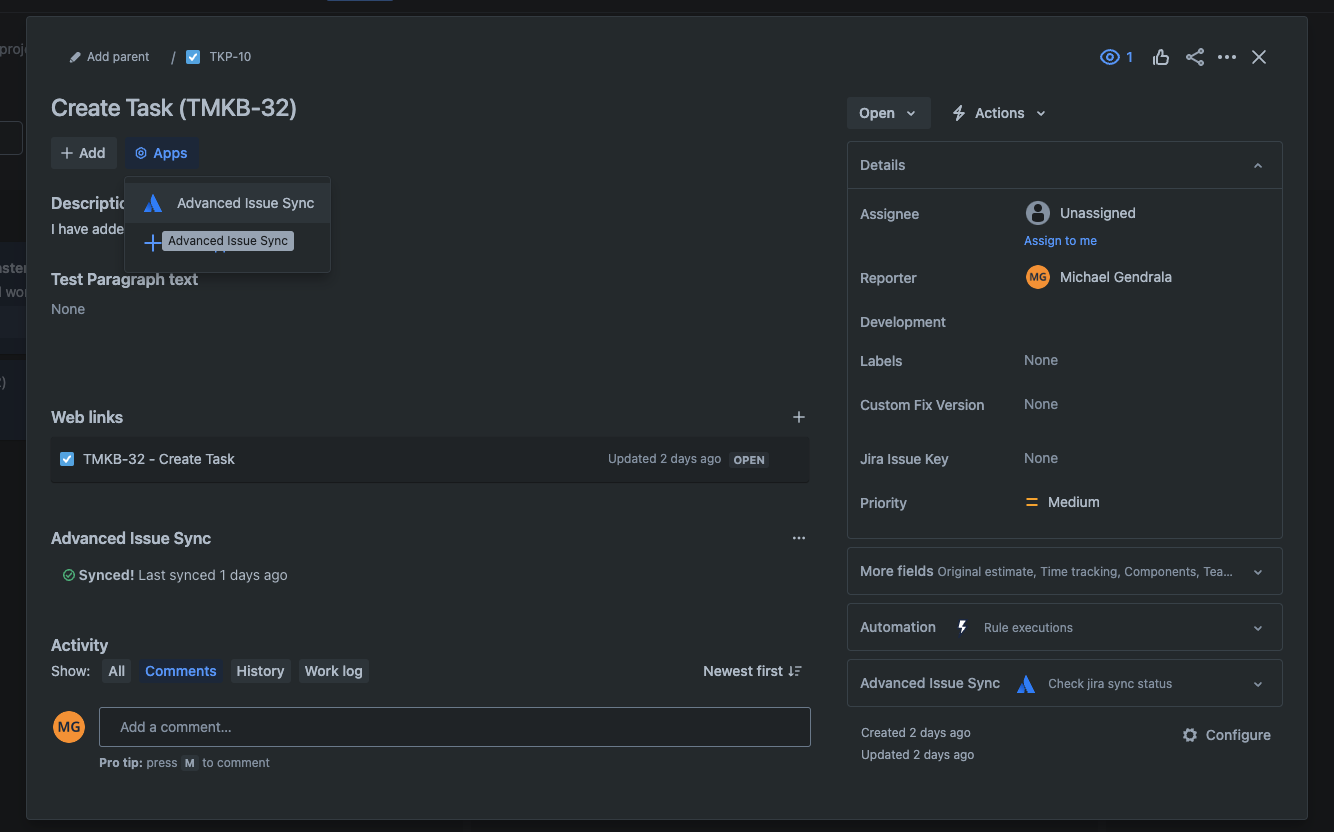Open the three-dot more actions menu
Image resolution: width=1334 pixels, height=832 pixels.
coord(1227,57)
